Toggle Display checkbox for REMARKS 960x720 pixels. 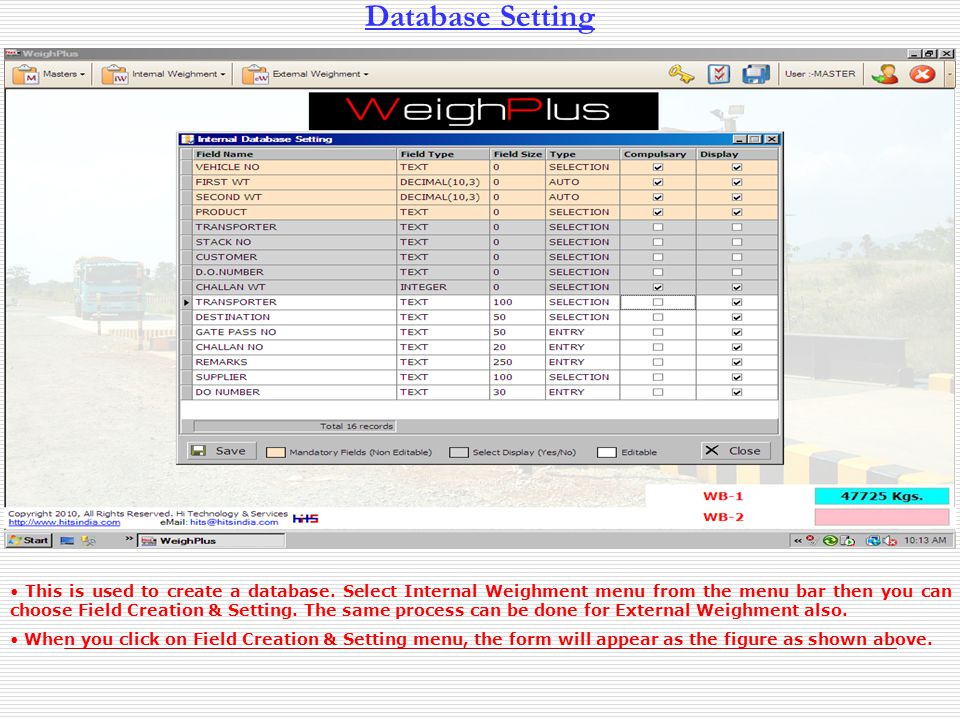click(737, 362)
